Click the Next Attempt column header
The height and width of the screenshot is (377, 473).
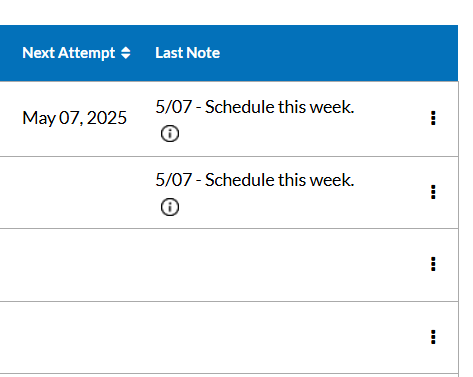(x=69, y=53)
